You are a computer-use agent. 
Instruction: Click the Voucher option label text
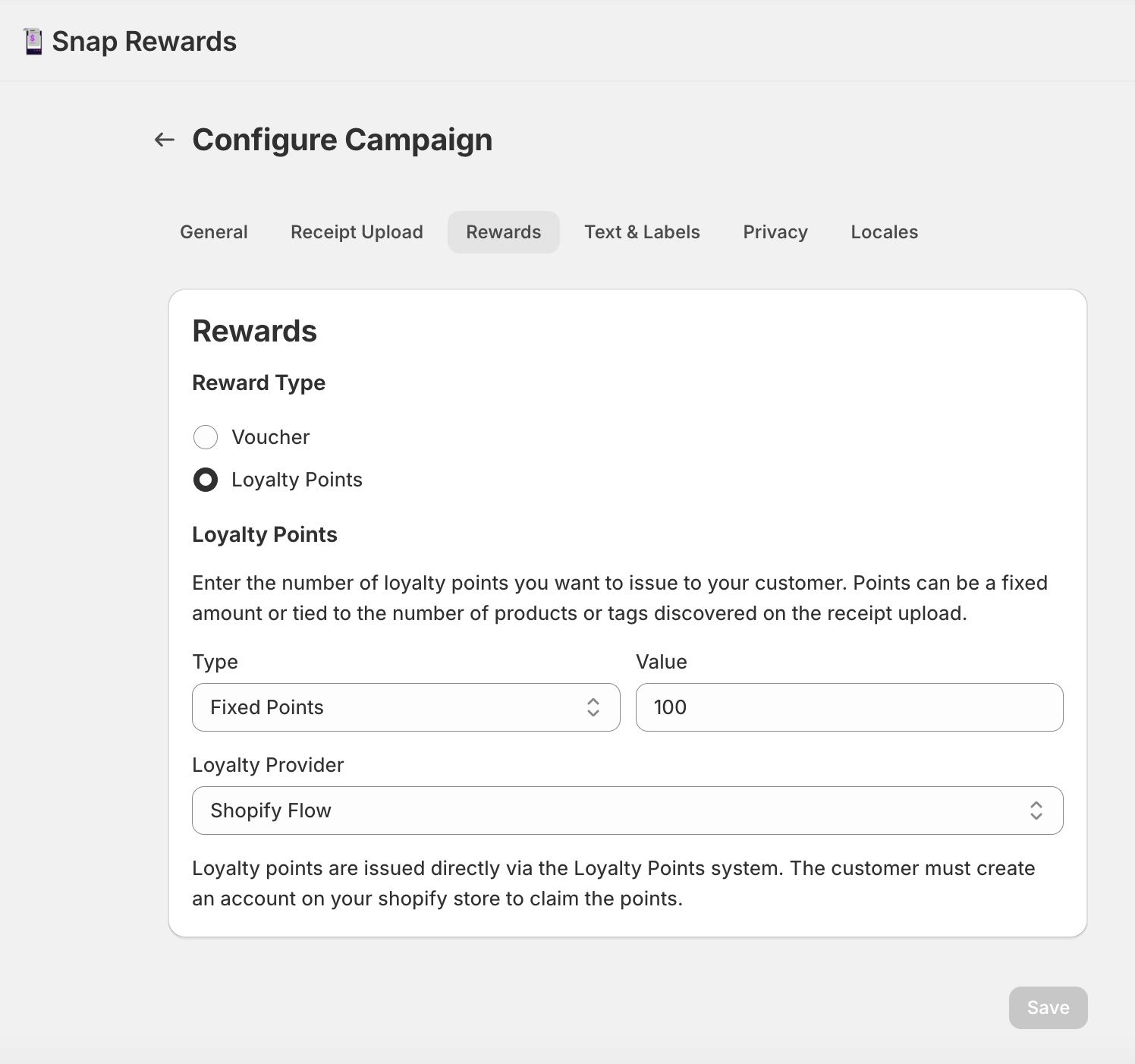pos(270,437)
